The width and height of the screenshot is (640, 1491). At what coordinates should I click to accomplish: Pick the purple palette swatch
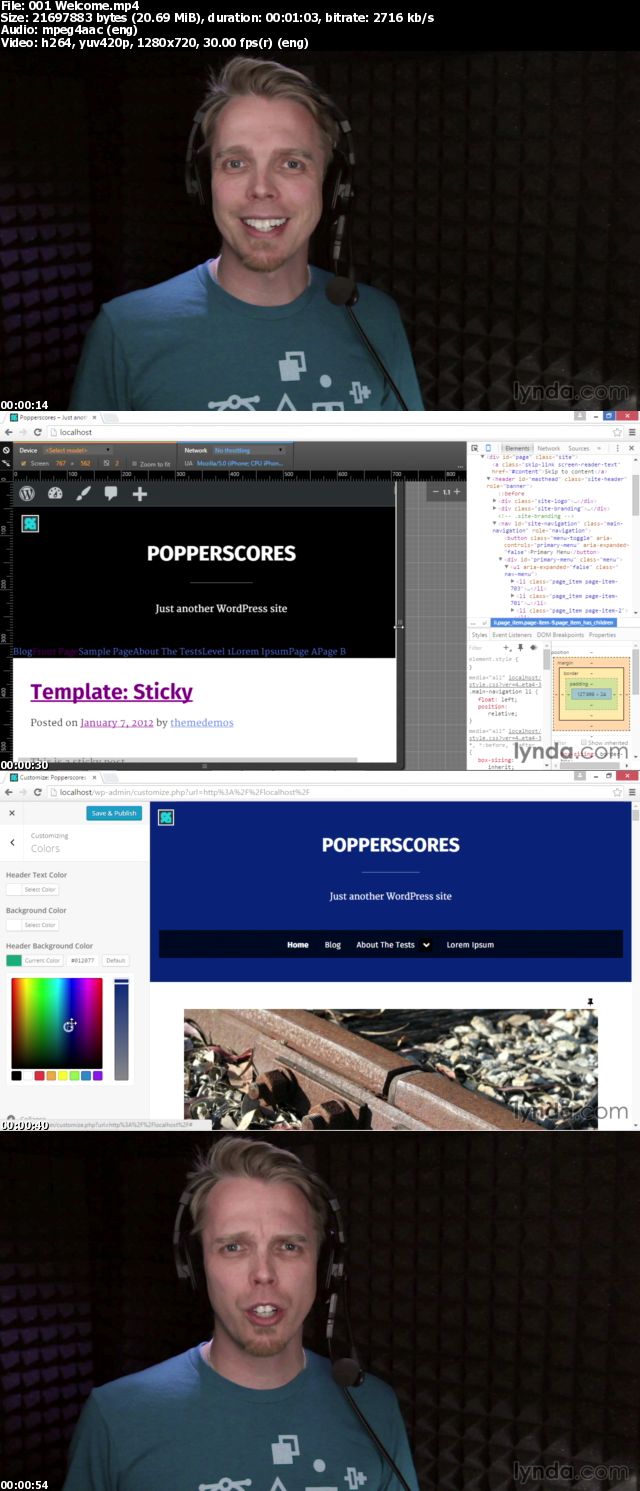coord(97,1075)
